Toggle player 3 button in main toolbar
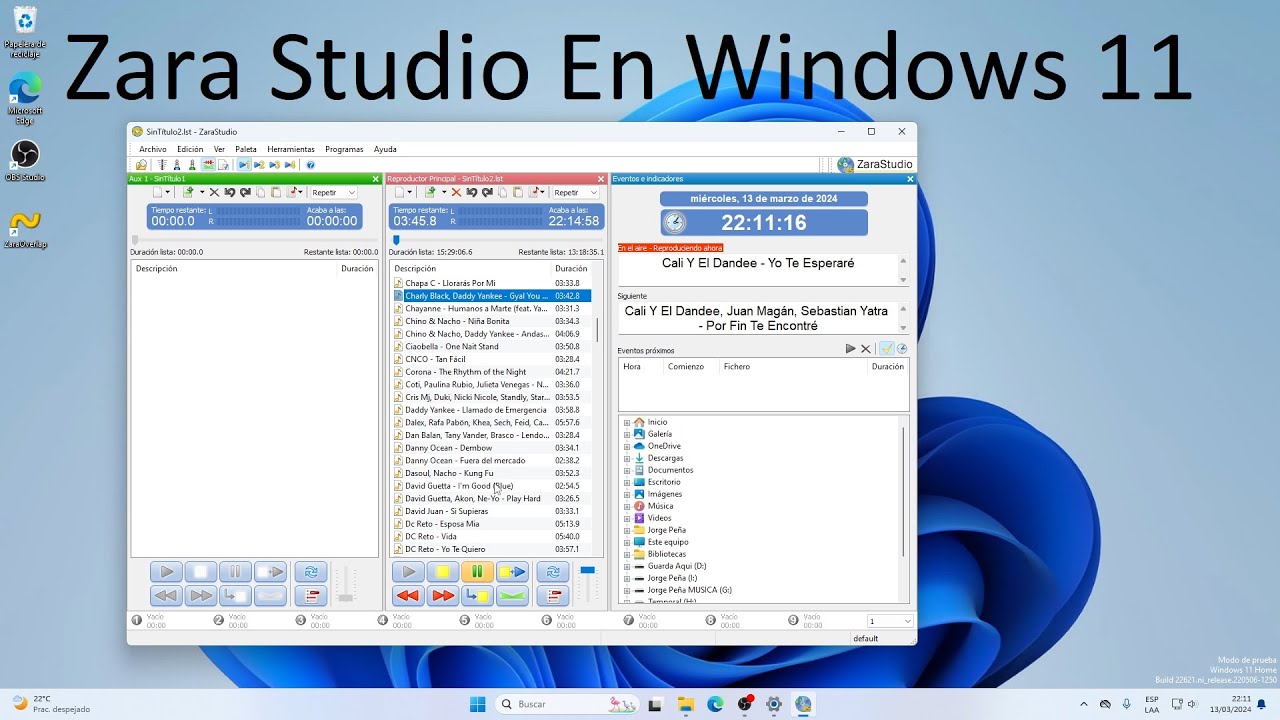Screen dimensions: 1280x720 (275, 165)
